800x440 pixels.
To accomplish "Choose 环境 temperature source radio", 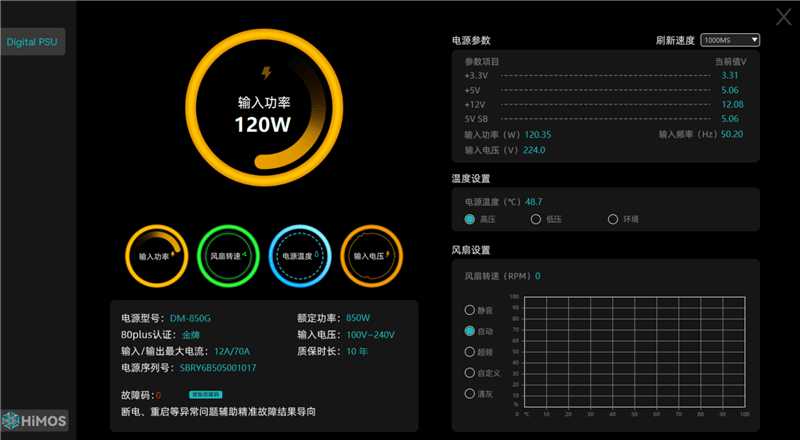I will [x=613, y=219].
